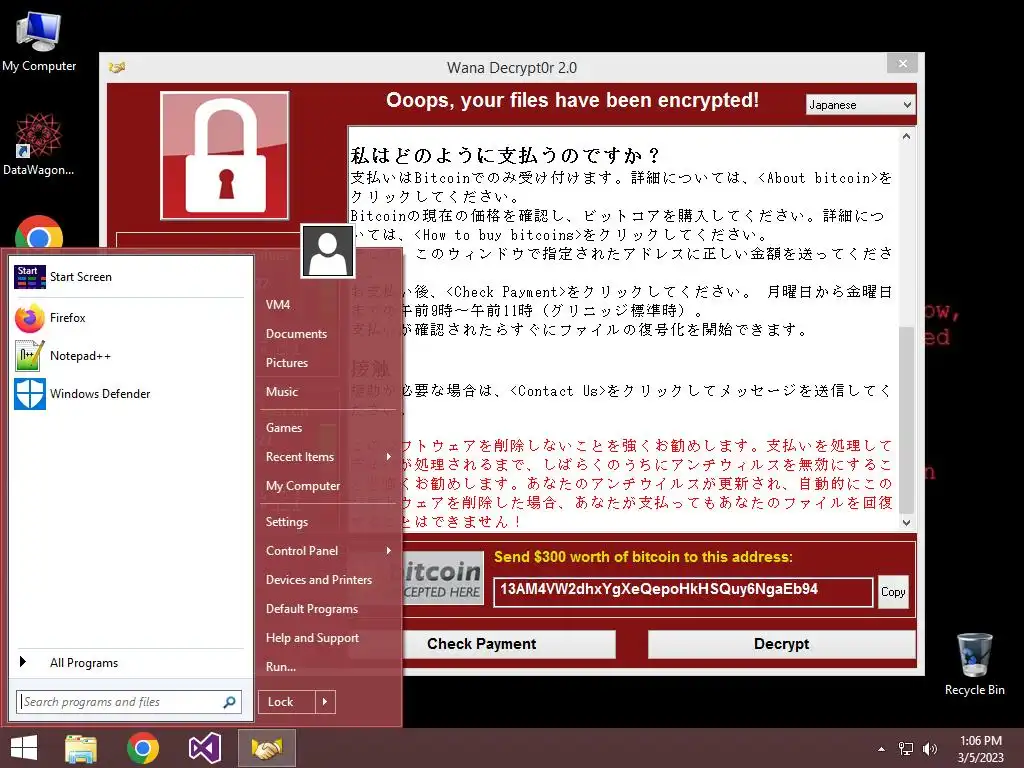The width and height of the screenshot is (1024, 768).
Task: Click the Check Payment button
Action: point(508,644)
